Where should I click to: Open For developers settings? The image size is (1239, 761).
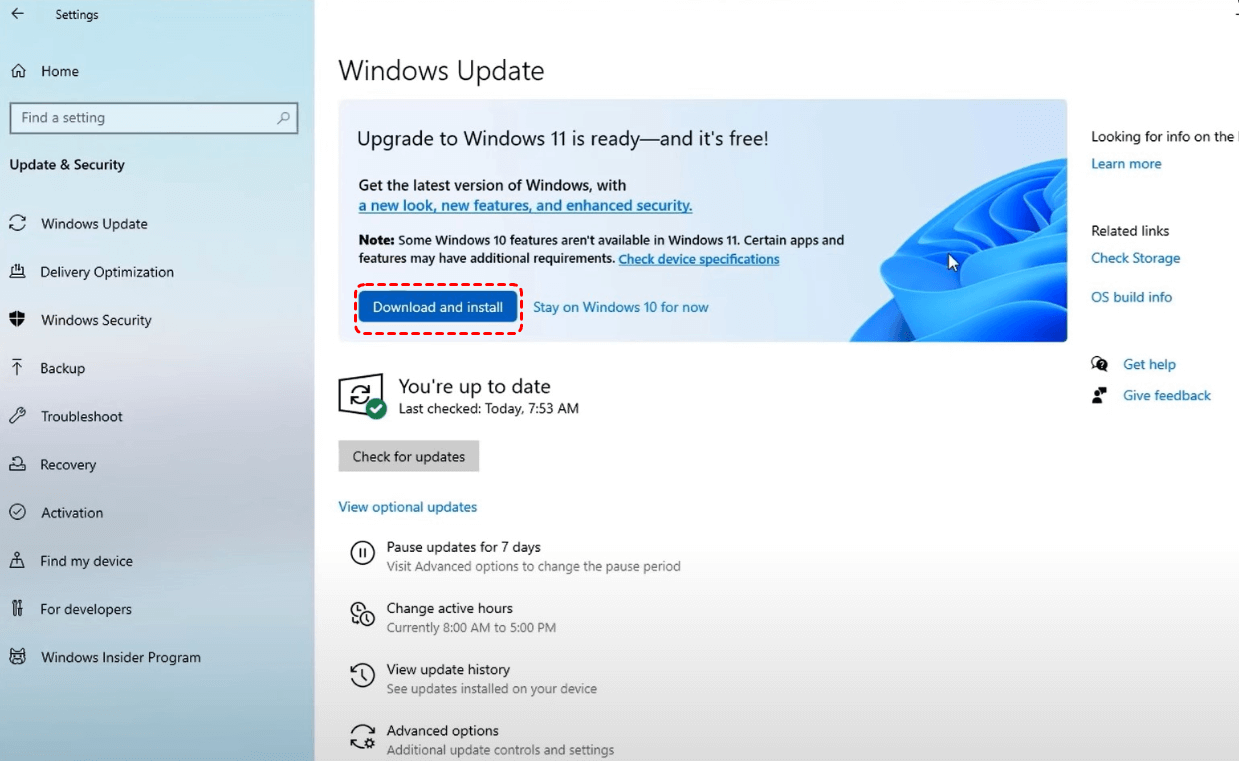click(86, 609)
